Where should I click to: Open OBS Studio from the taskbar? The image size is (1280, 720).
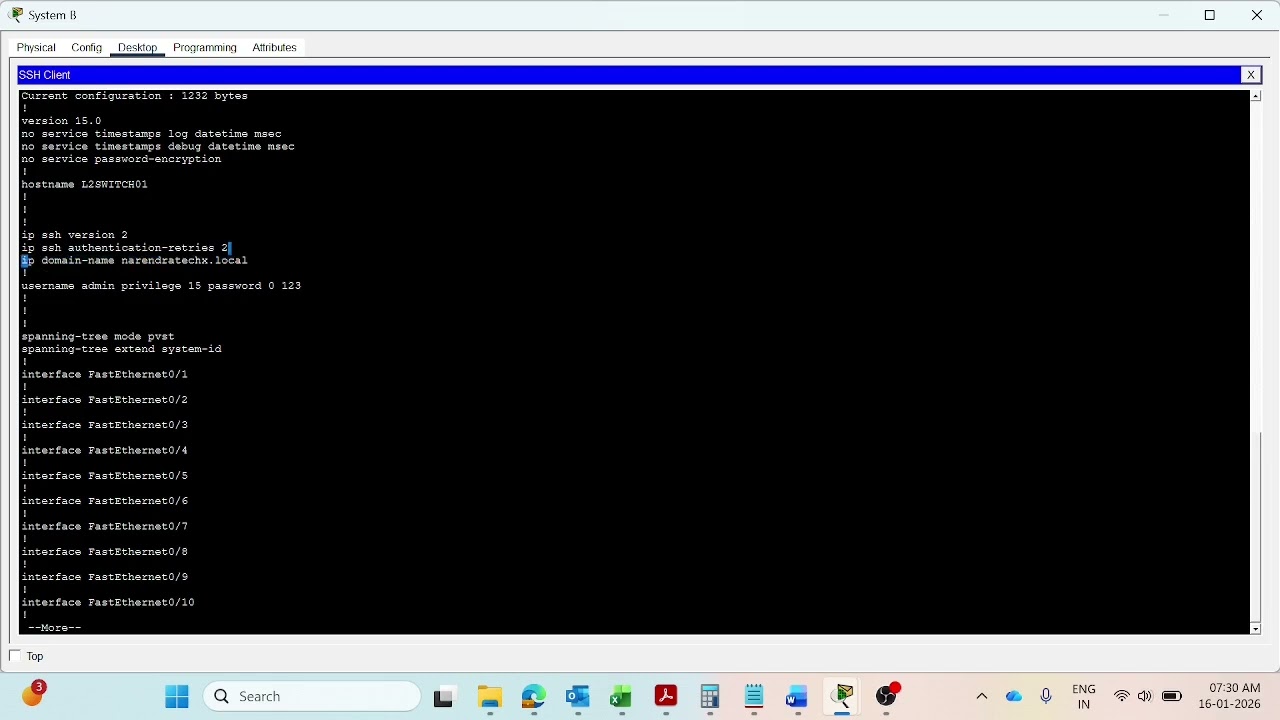(887, 697)
